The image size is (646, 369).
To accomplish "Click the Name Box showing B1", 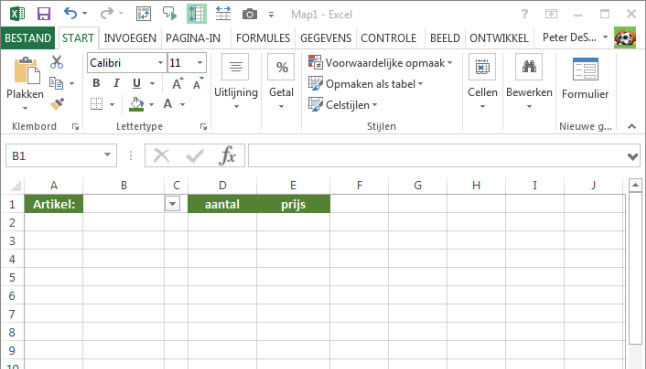I will 61,156.
